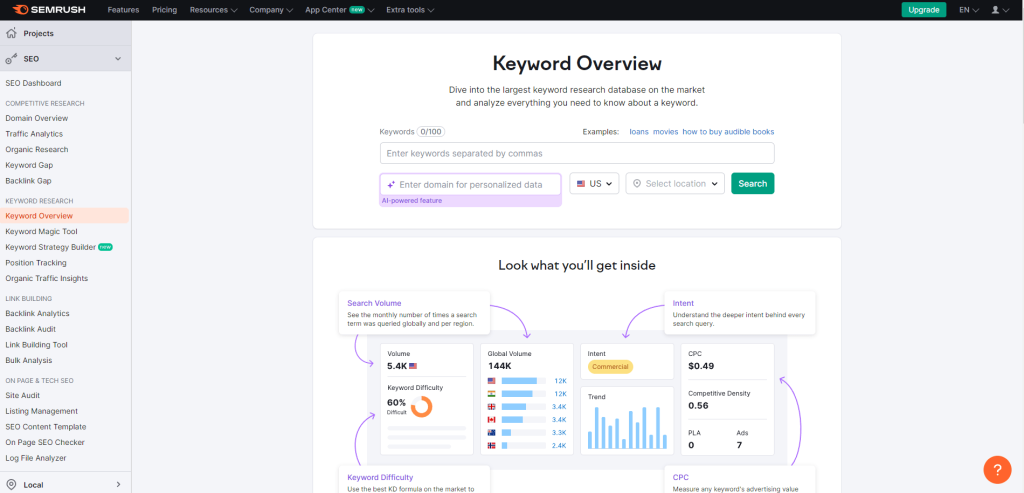Image resolution: width=1024 pixels, height=493 pixels.
Task: Click the green Upgrade button
Action: click(923, 10)
